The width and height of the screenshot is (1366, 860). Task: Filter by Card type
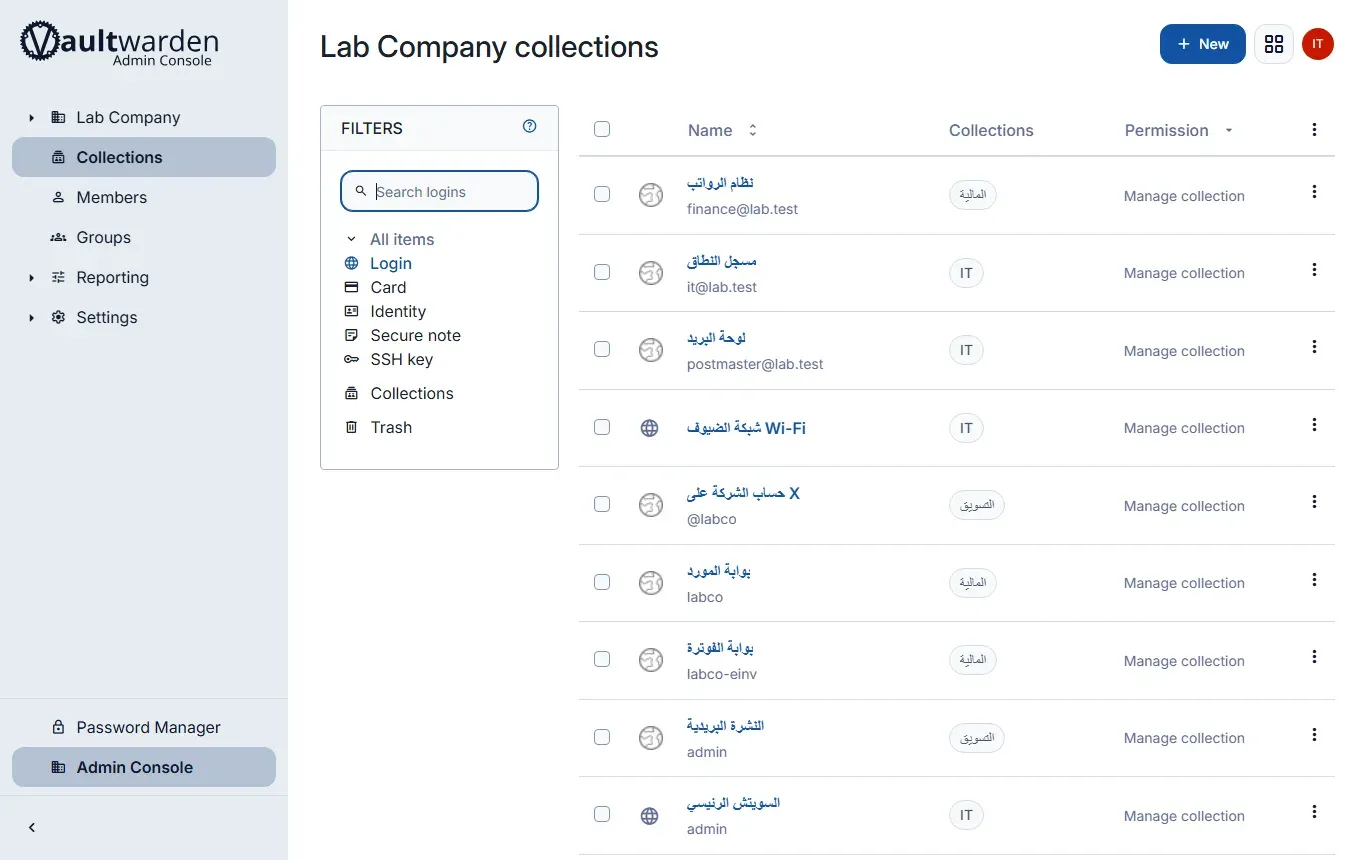388,287
